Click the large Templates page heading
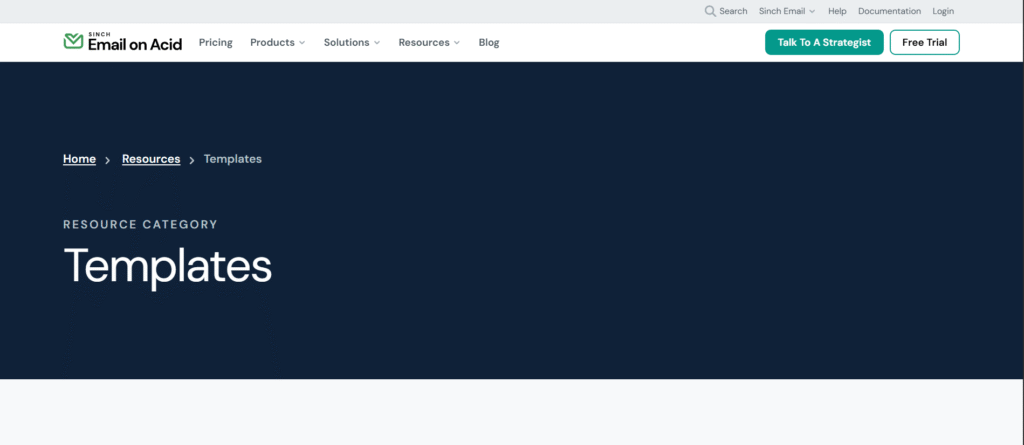Screen dimensions: 1024x445 pos(167,267)
